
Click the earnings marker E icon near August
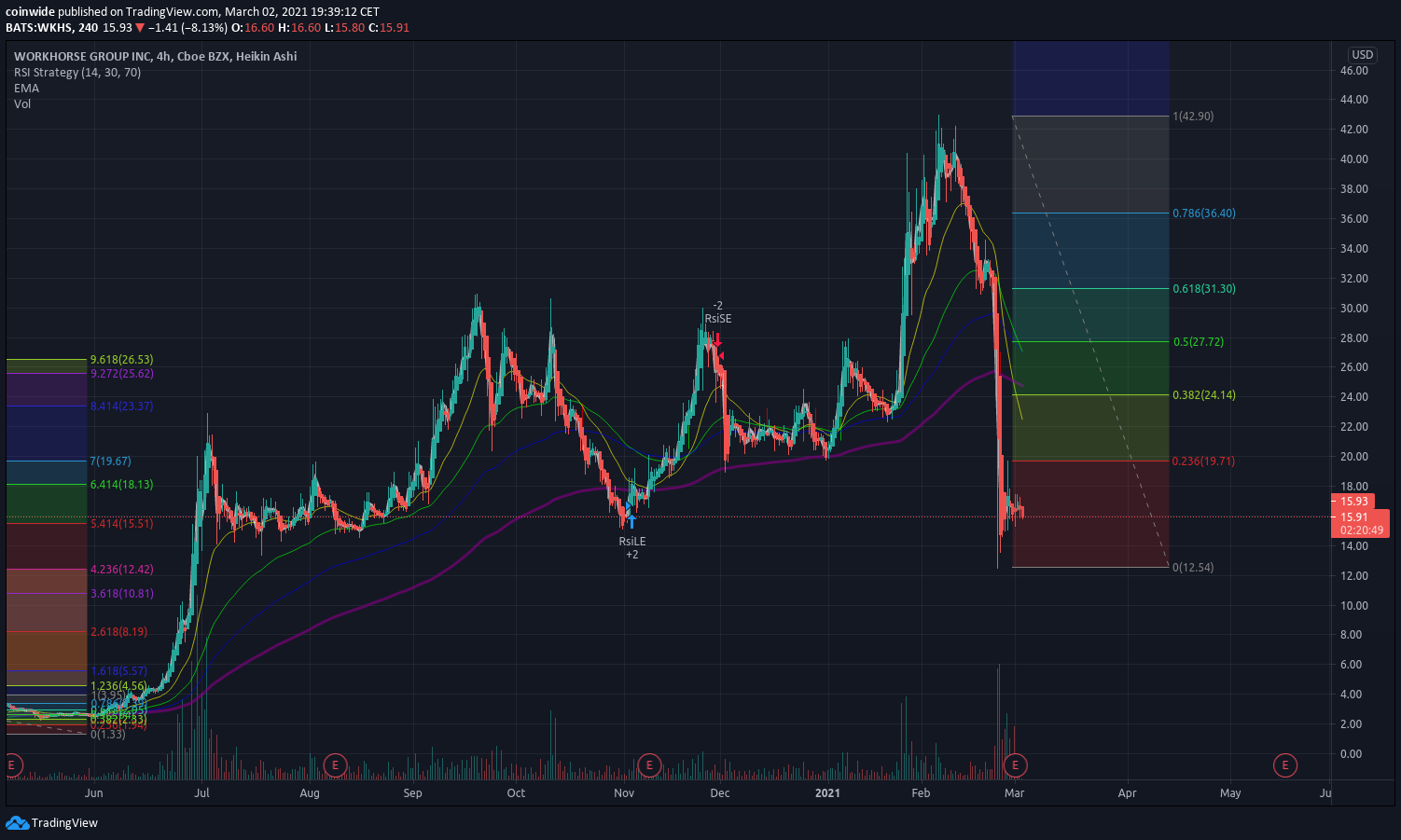tap(335, 765)
